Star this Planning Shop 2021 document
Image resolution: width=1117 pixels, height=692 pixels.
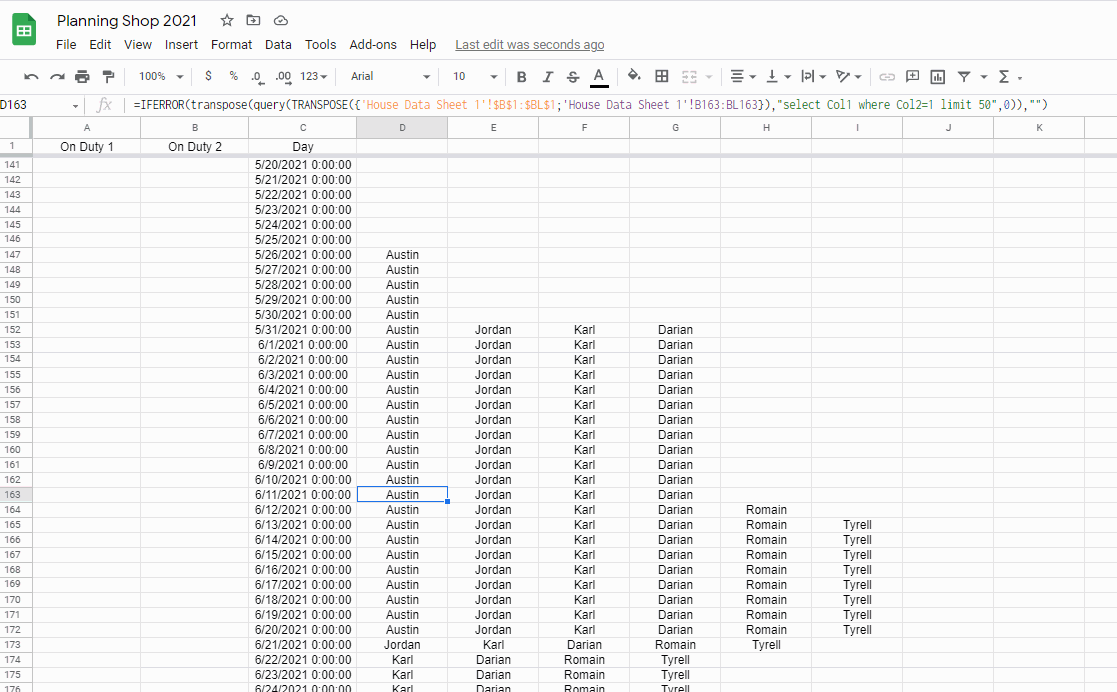(227, 21)
